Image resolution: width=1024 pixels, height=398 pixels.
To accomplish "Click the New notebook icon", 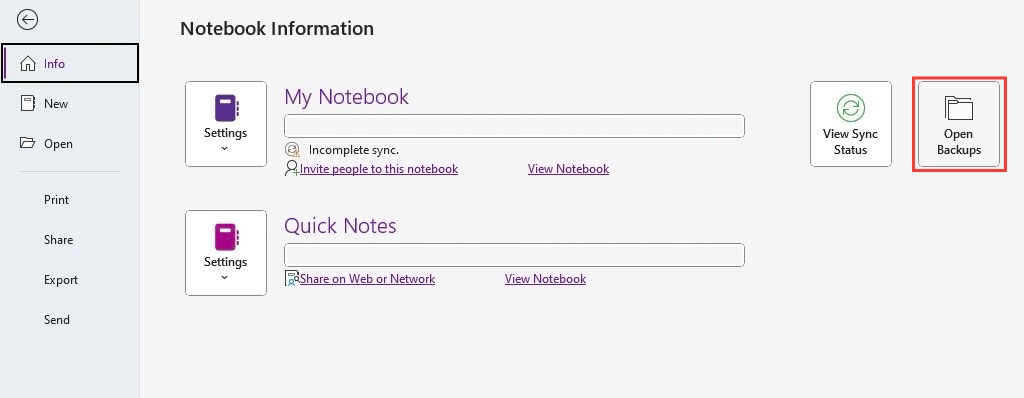I will 27,103.
